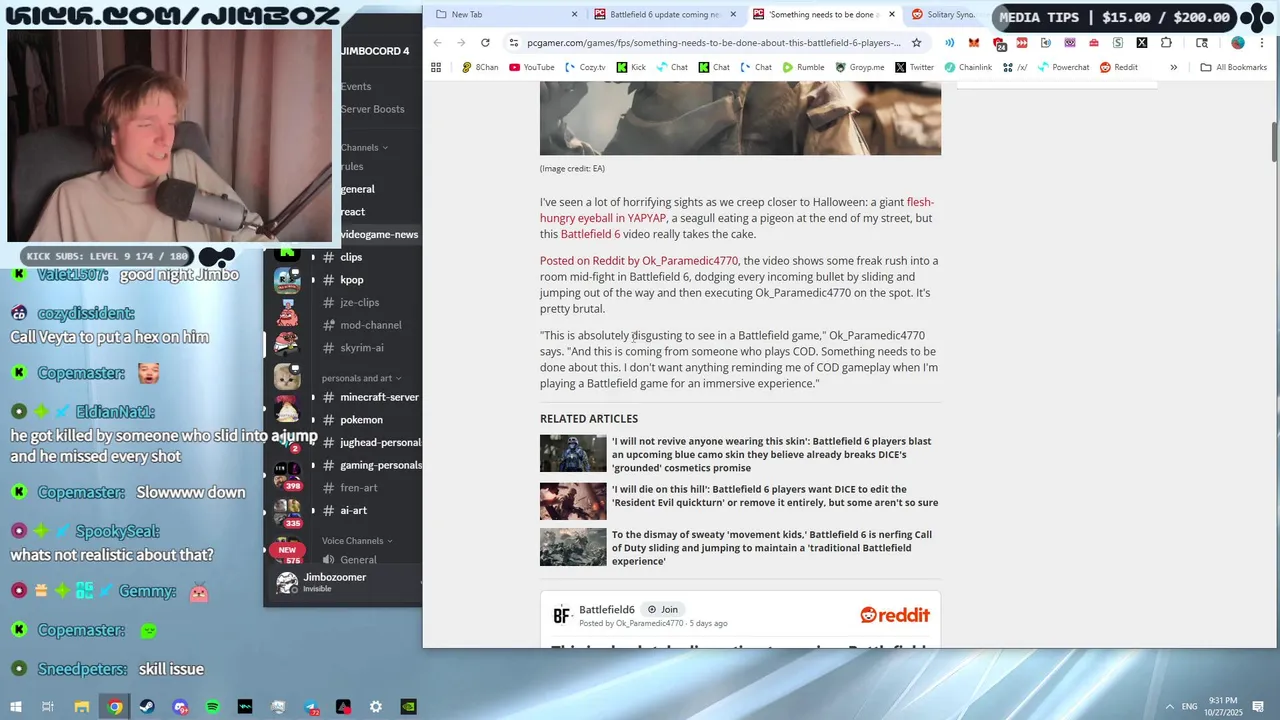Open the Battlefield6 subreddit name
Image resolution: width=1280 pixels, height=720 pixels.
click(607, 609)
